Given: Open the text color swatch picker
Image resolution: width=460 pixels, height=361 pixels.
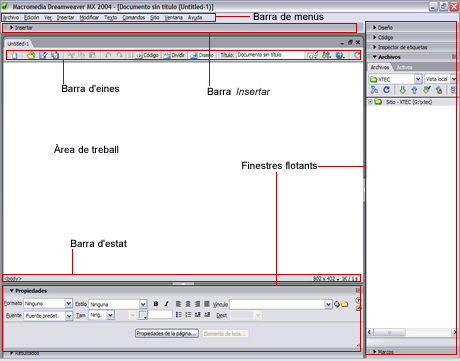Looking at the screenshot, I should tap(143, 315).
